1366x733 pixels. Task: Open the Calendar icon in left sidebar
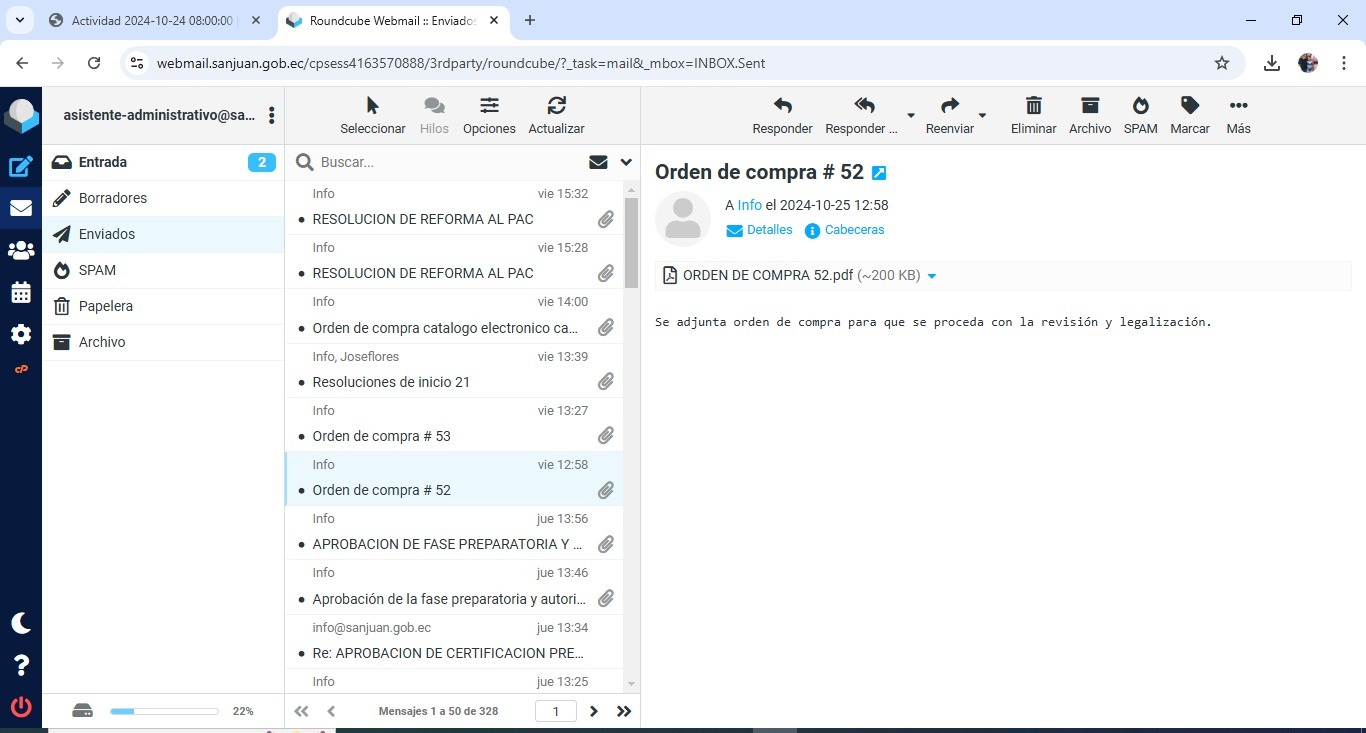[21, 293]
